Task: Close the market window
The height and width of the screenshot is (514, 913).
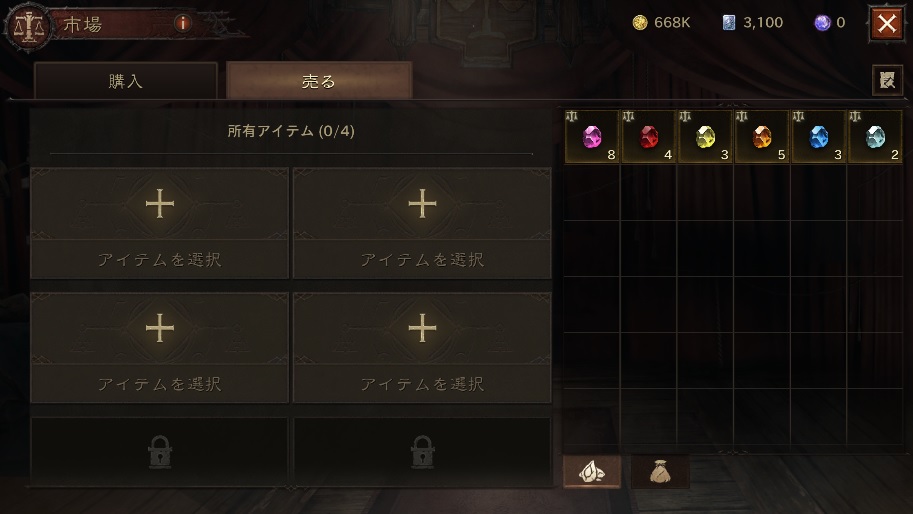Action: coord(887,24)
